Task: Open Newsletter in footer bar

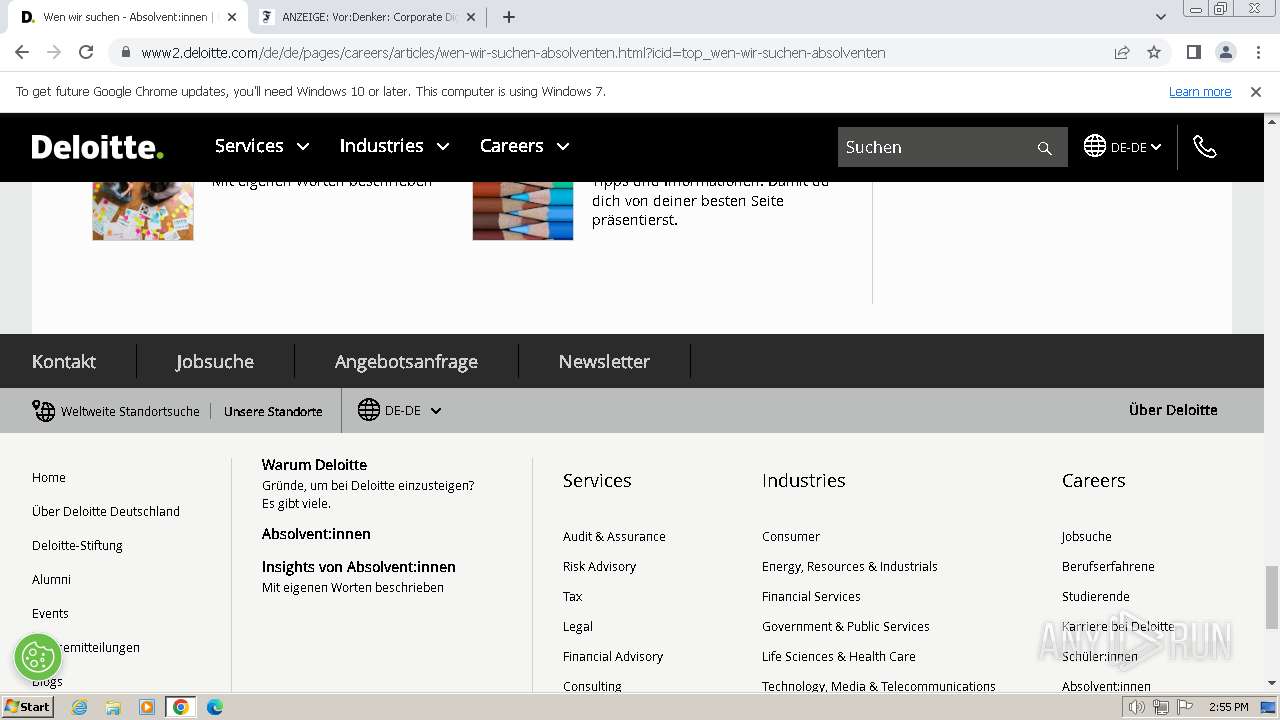Action: tap(604, 361)
